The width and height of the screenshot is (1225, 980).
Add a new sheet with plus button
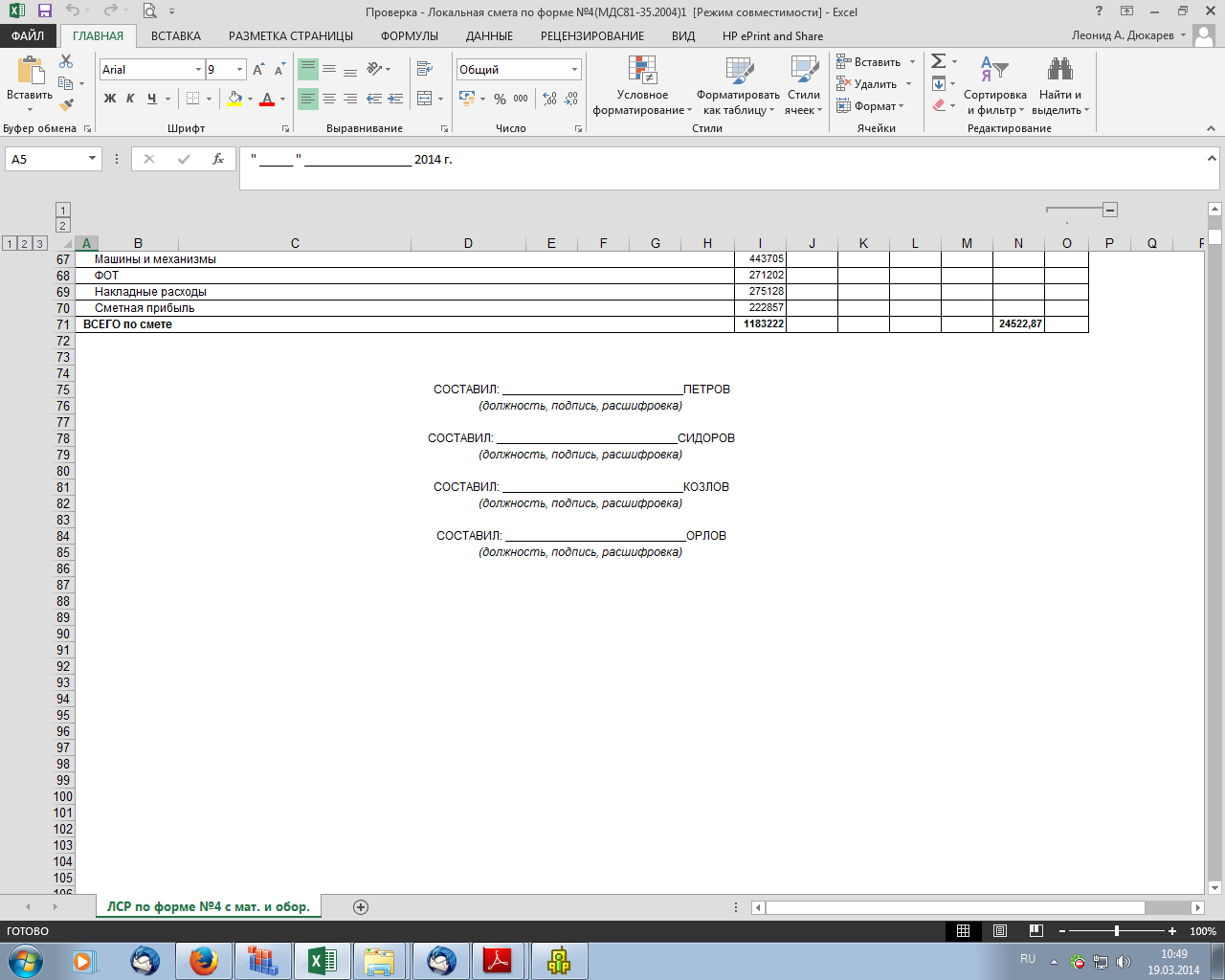click(361, 907)
